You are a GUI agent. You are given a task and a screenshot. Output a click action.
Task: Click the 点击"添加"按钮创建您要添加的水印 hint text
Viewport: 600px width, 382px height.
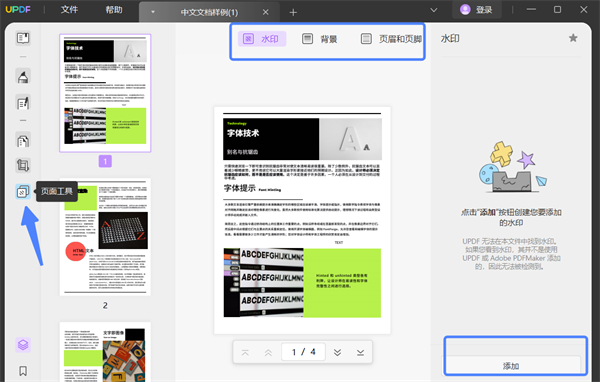[x=511, y=217]
